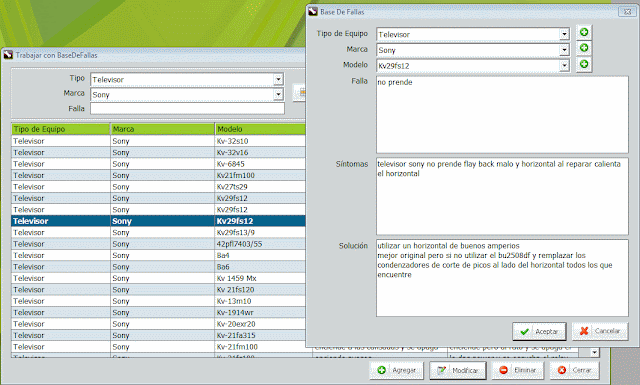Close the Base De Fallas dialog
This screenshot has width=640, height=385.
[627, 12]
